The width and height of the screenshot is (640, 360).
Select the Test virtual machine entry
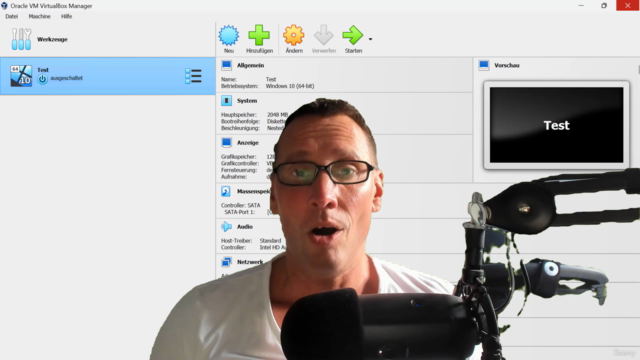click(x=108, y=76)
